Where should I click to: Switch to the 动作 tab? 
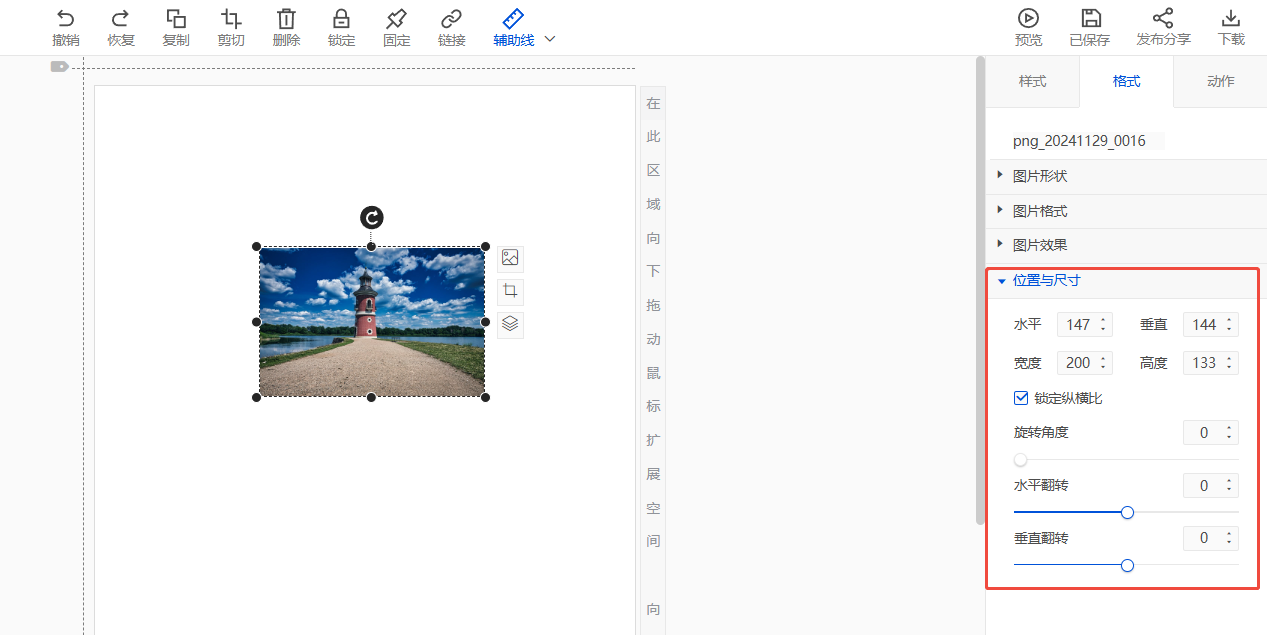point(1220,81)
